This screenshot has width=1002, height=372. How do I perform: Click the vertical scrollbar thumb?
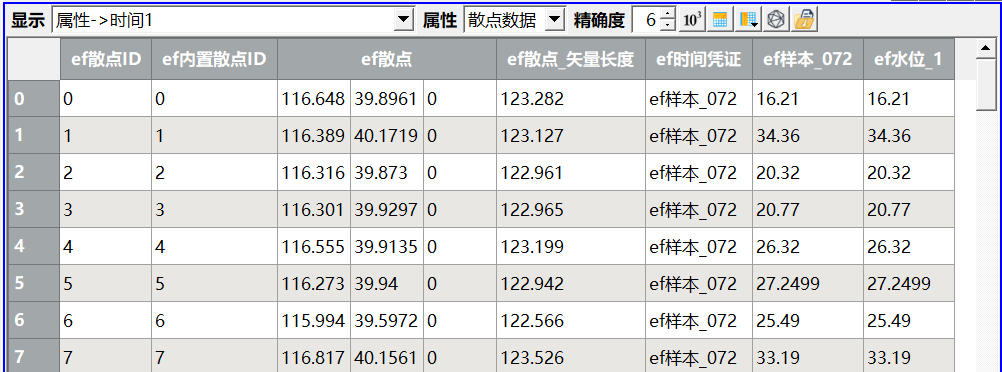point(986,83)
